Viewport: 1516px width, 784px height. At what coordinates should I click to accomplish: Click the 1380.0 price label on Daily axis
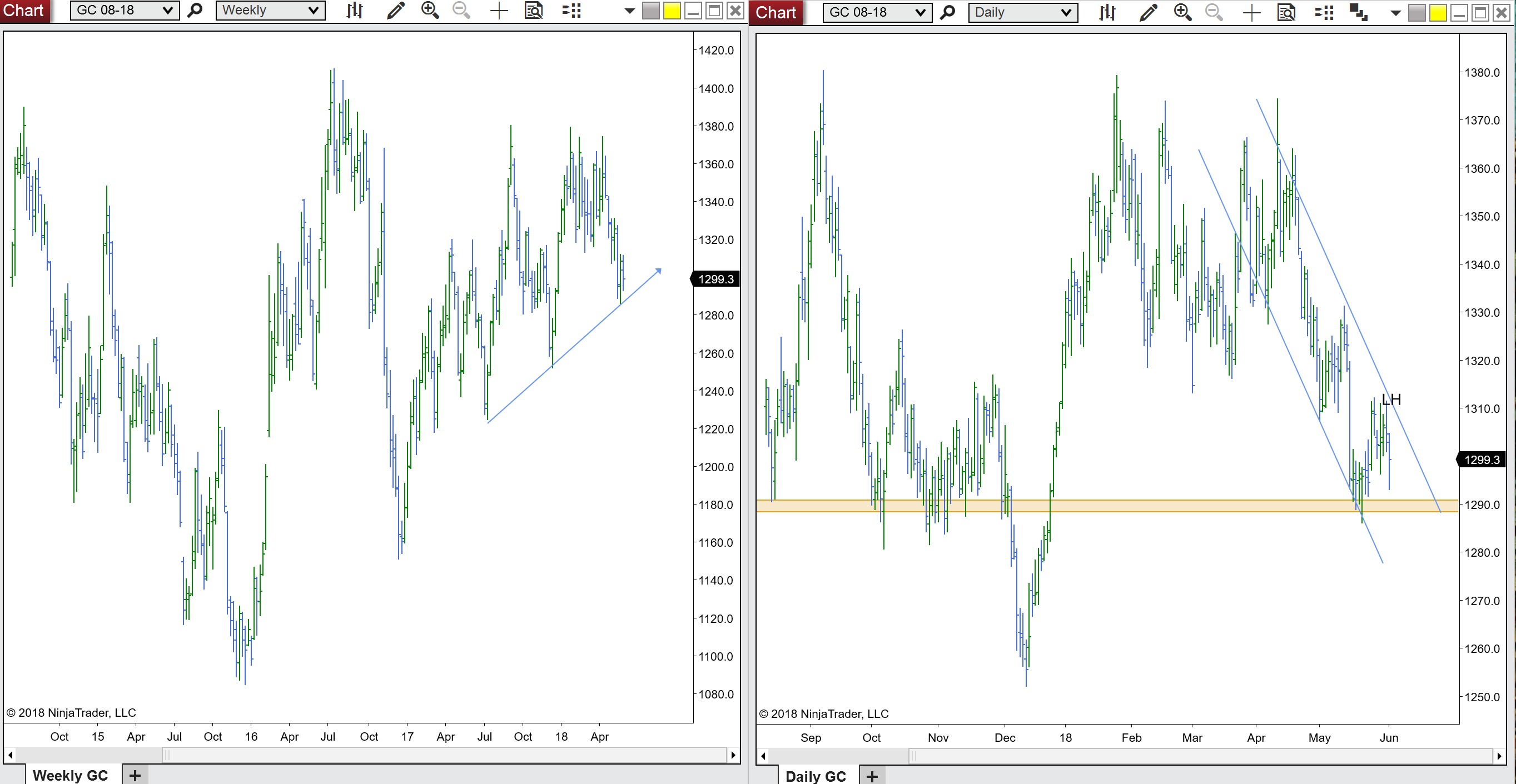1482,73
